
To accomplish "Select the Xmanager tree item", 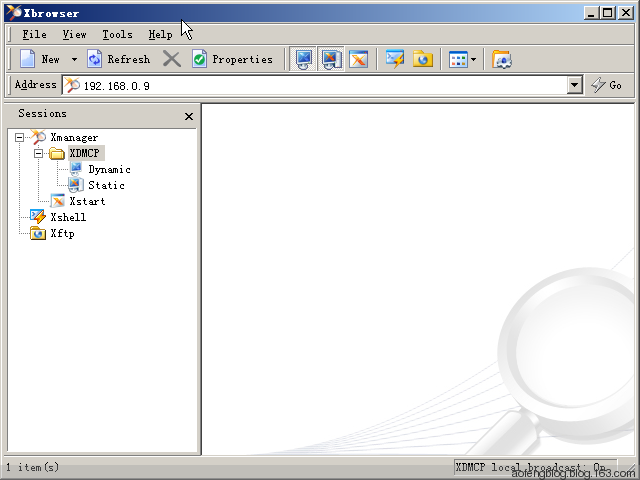I will [74, 138].
